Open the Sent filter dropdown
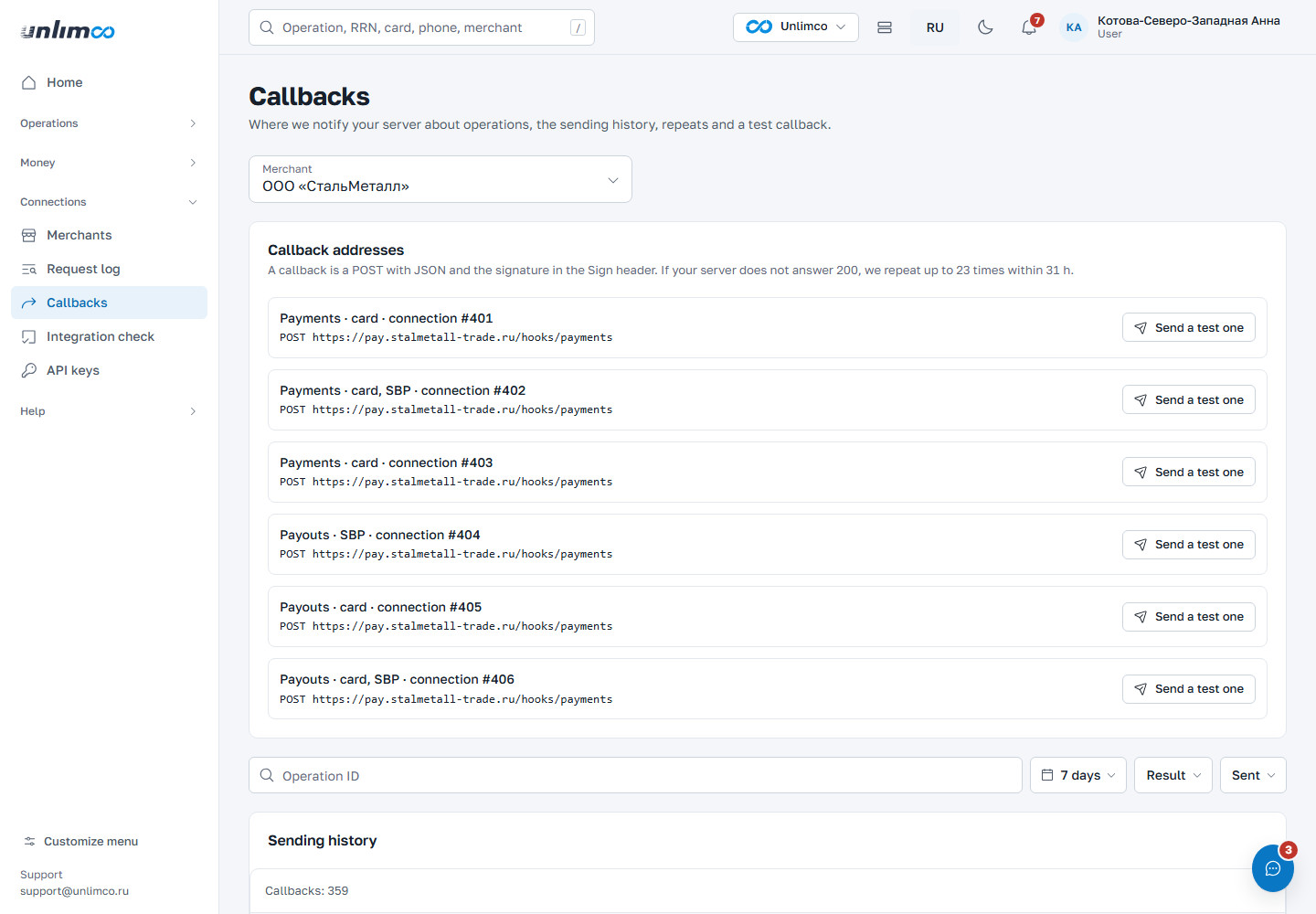The image size is (1316, 914). click(x=1253, y=775)
